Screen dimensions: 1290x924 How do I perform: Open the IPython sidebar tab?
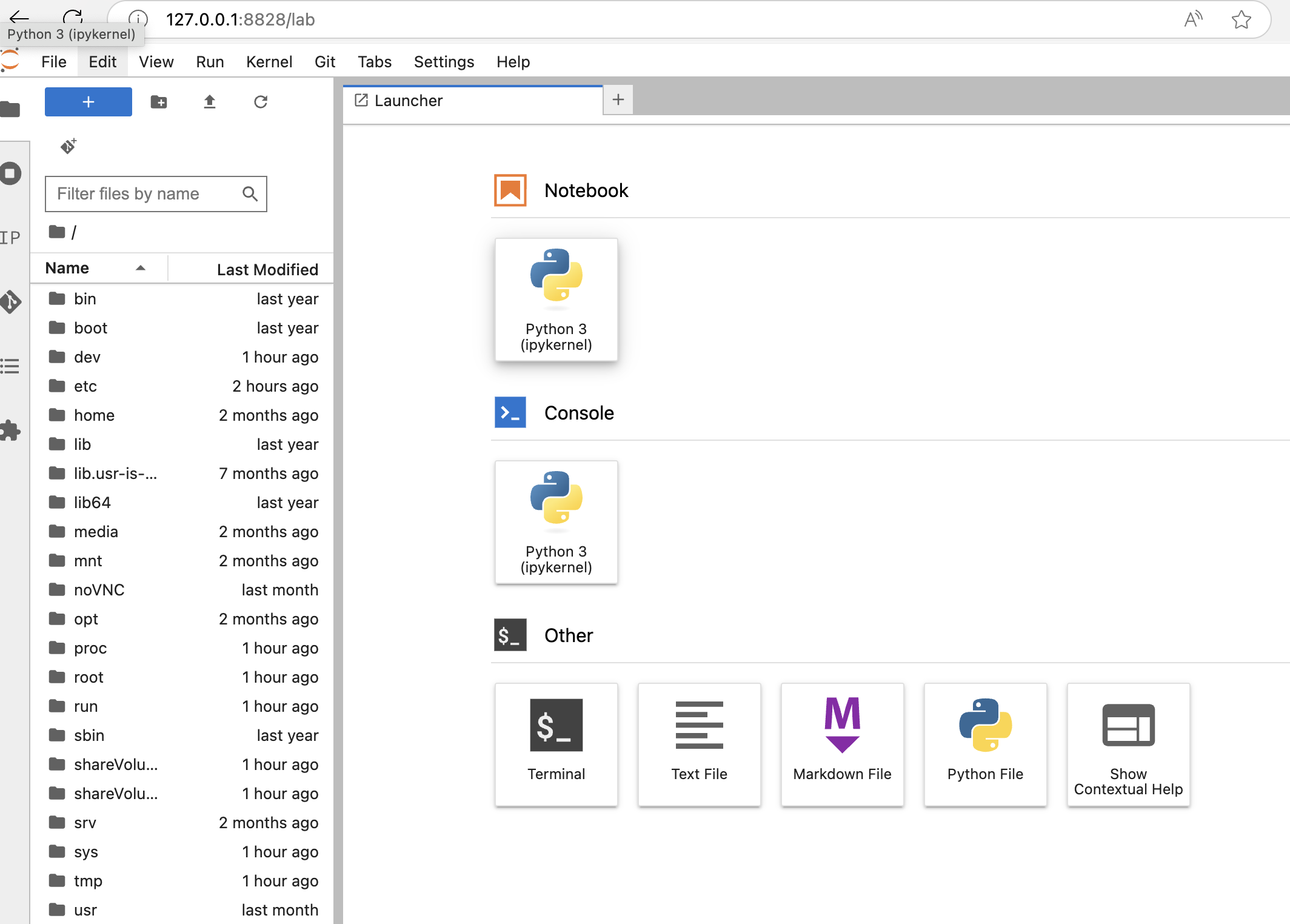coord(10,238)
